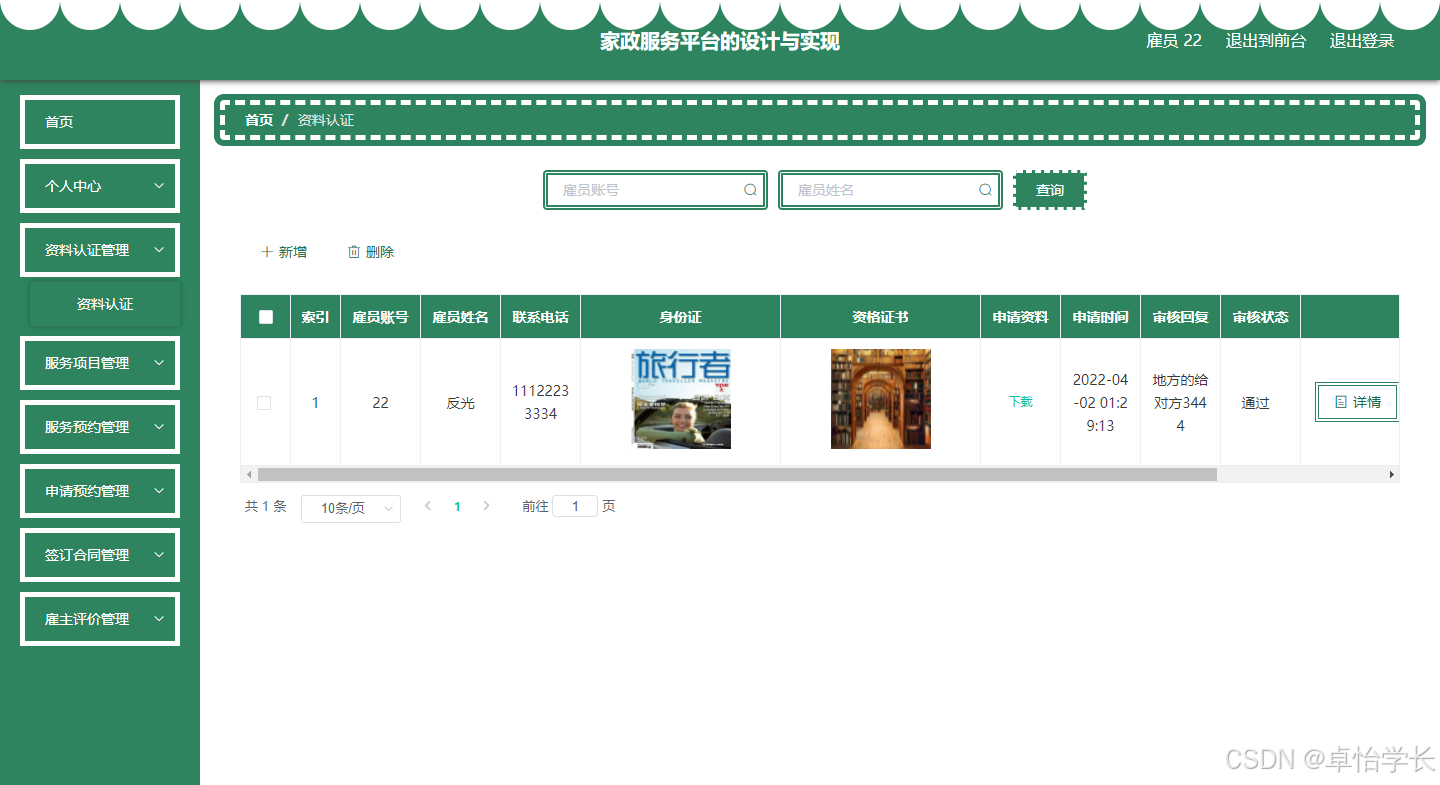This screenshot has width=1440, height=785.
Task: Click 退出登录 in the header
Action: (x=1362, y=41)
